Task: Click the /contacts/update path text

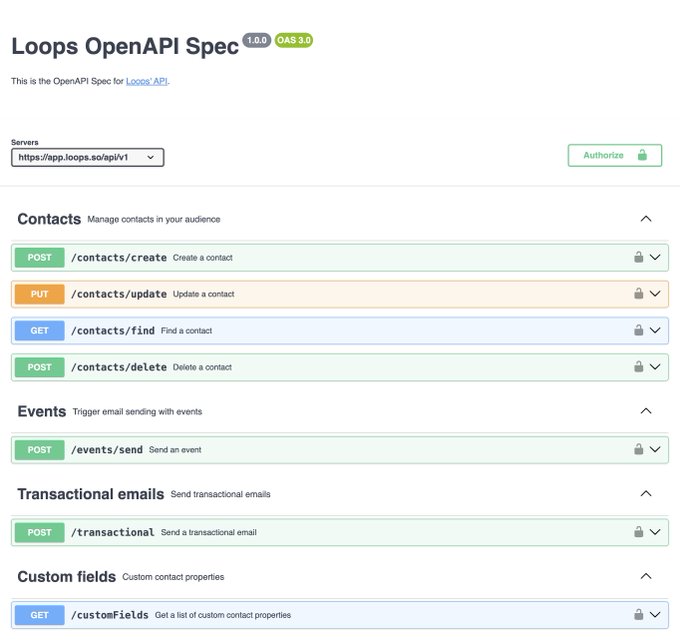Action: pyautogui.click(x=119, y=294)
